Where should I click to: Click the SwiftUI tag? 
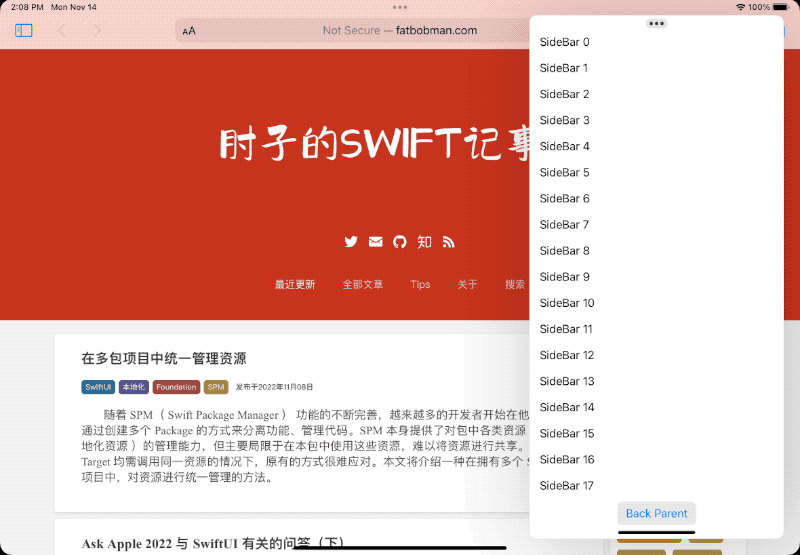(x=98, y=387)
